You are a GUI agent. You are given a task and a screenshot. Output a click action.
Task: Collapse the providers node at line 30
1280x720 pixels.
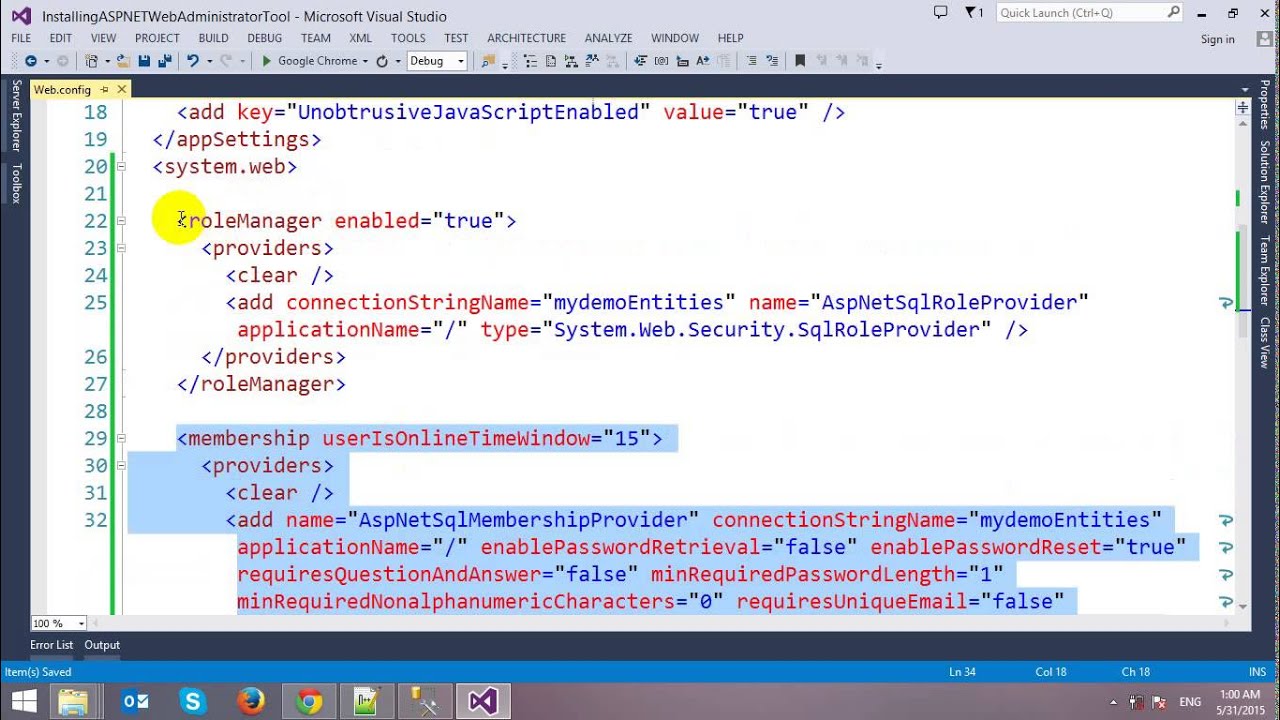pos(121,466)
